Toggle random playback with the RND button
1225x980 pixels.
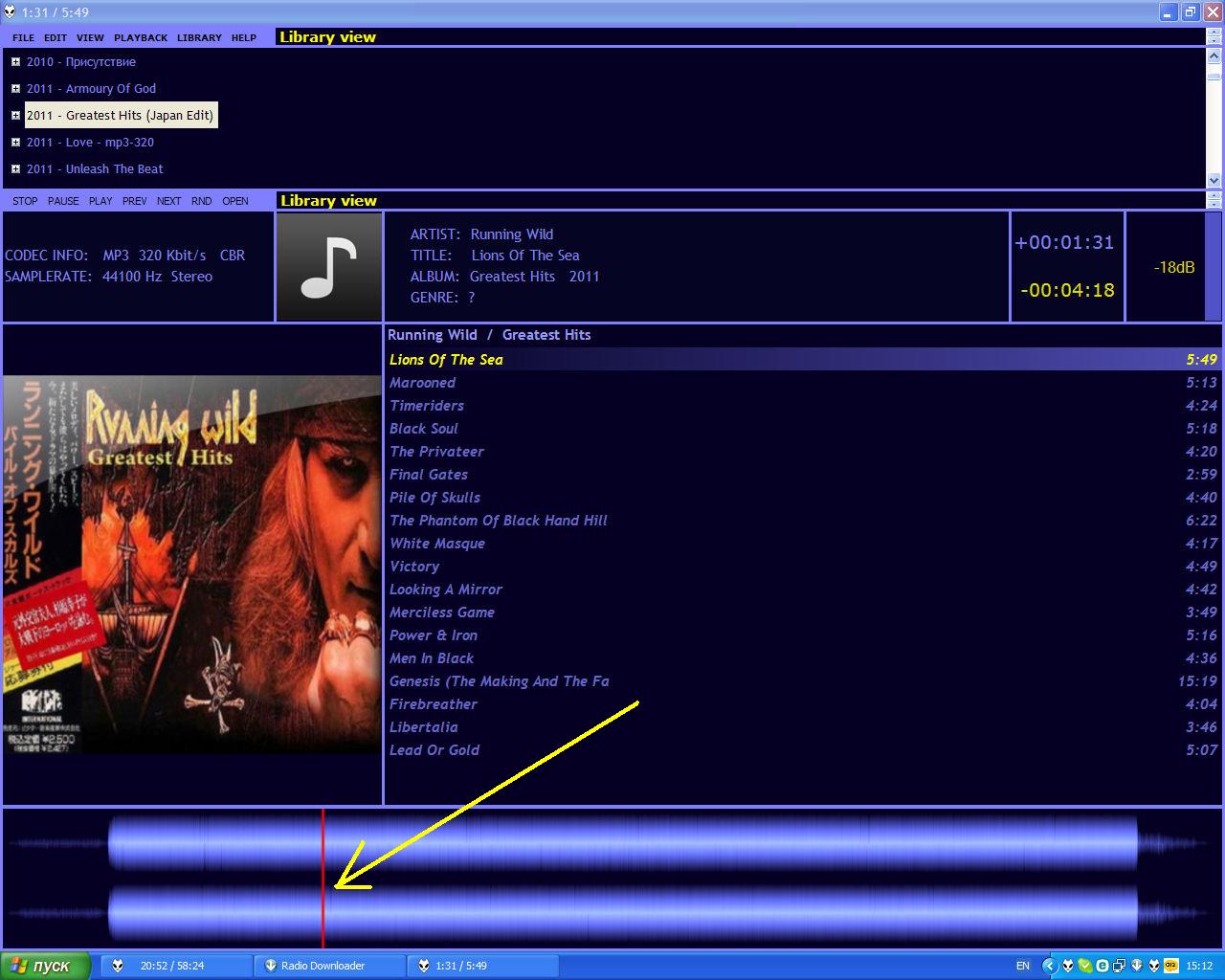(201, 201)
